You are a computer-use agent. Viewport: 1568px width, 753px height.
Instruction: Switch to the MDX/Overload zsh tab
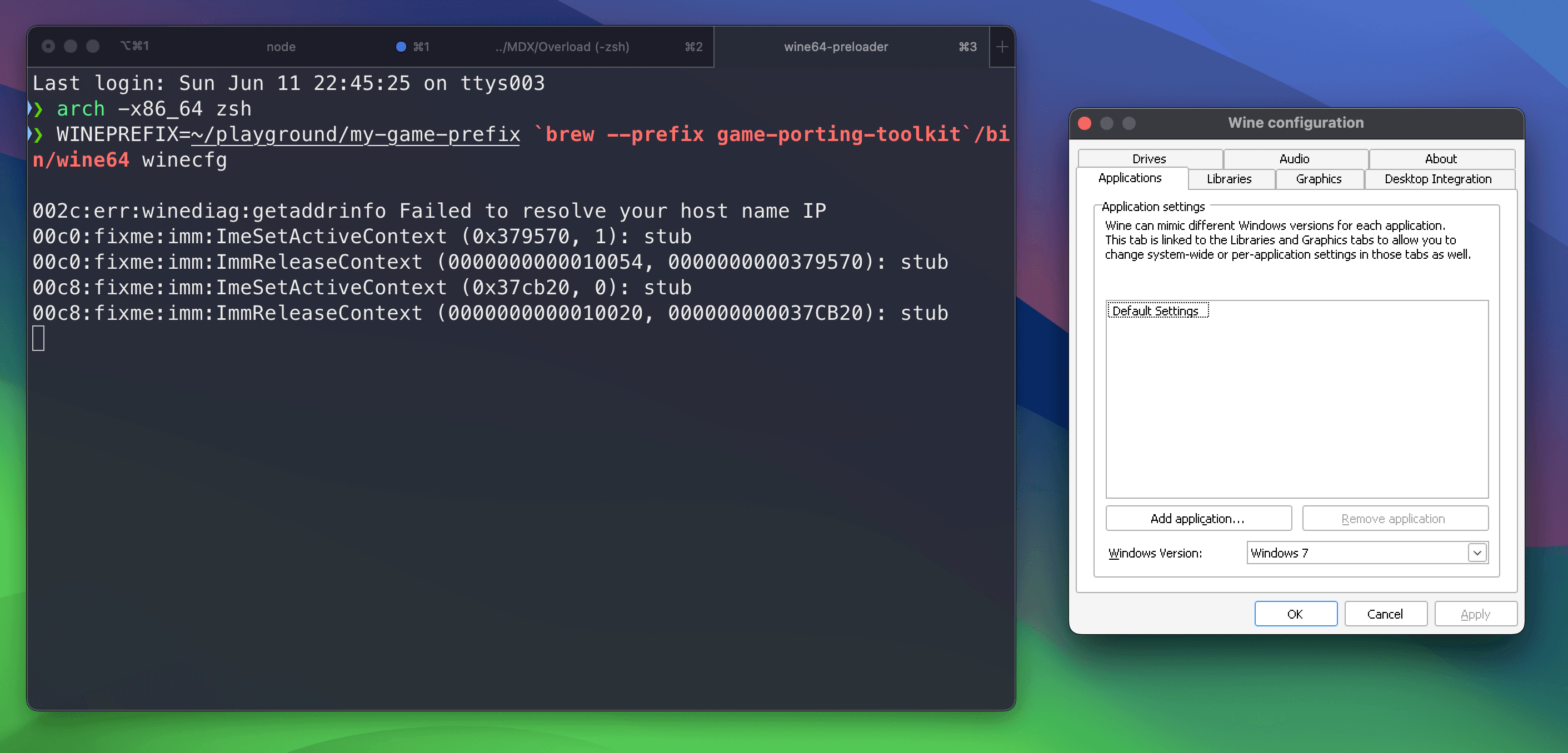pos(561,47)
